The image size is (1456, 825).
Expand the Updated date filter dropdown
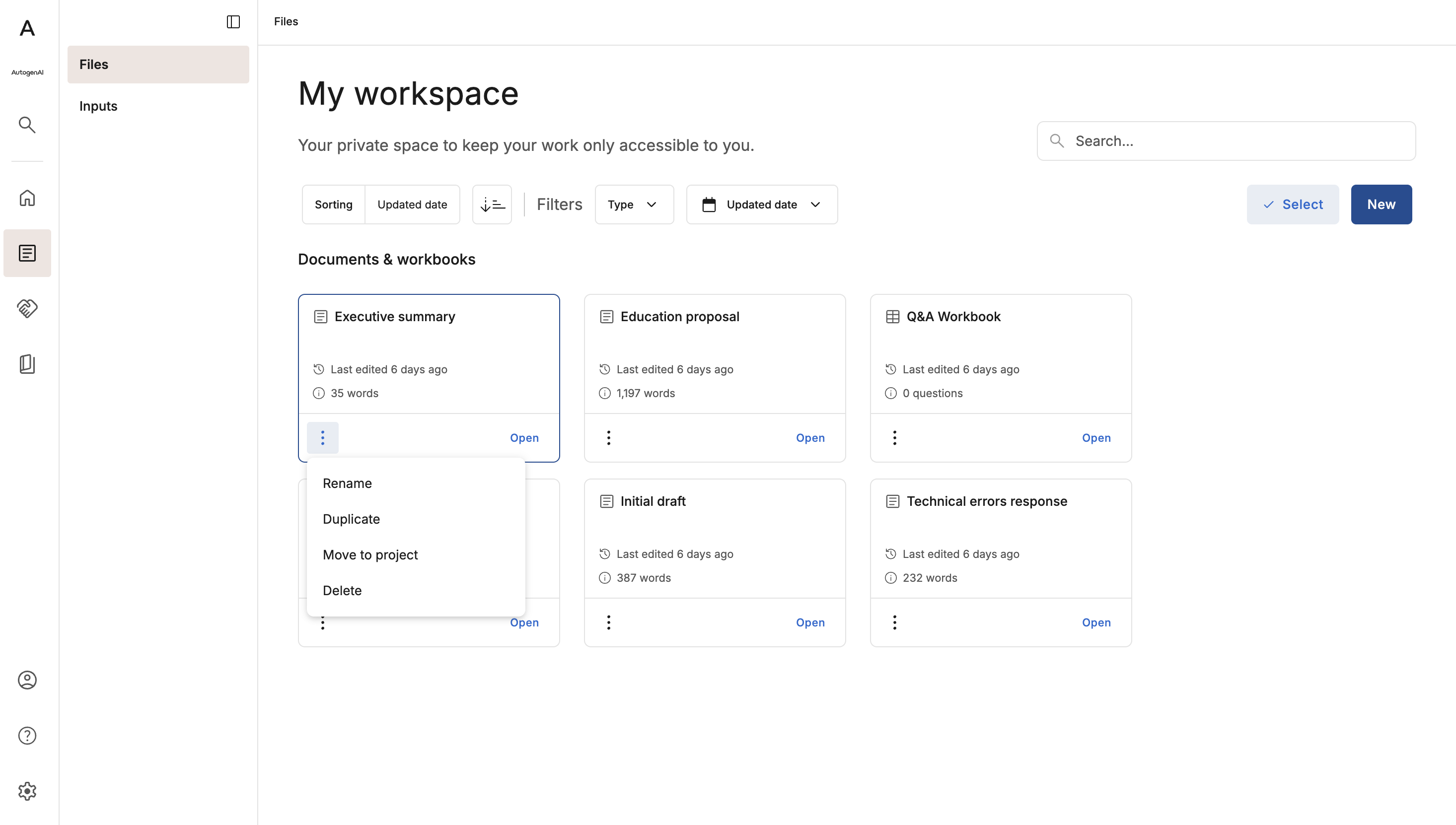pos(762,205)
